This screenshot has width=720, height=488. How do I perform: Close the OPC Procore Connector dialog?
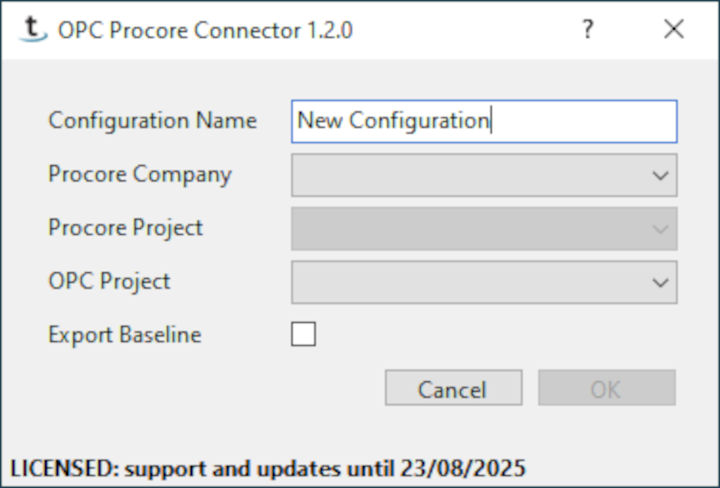(674, 29)
